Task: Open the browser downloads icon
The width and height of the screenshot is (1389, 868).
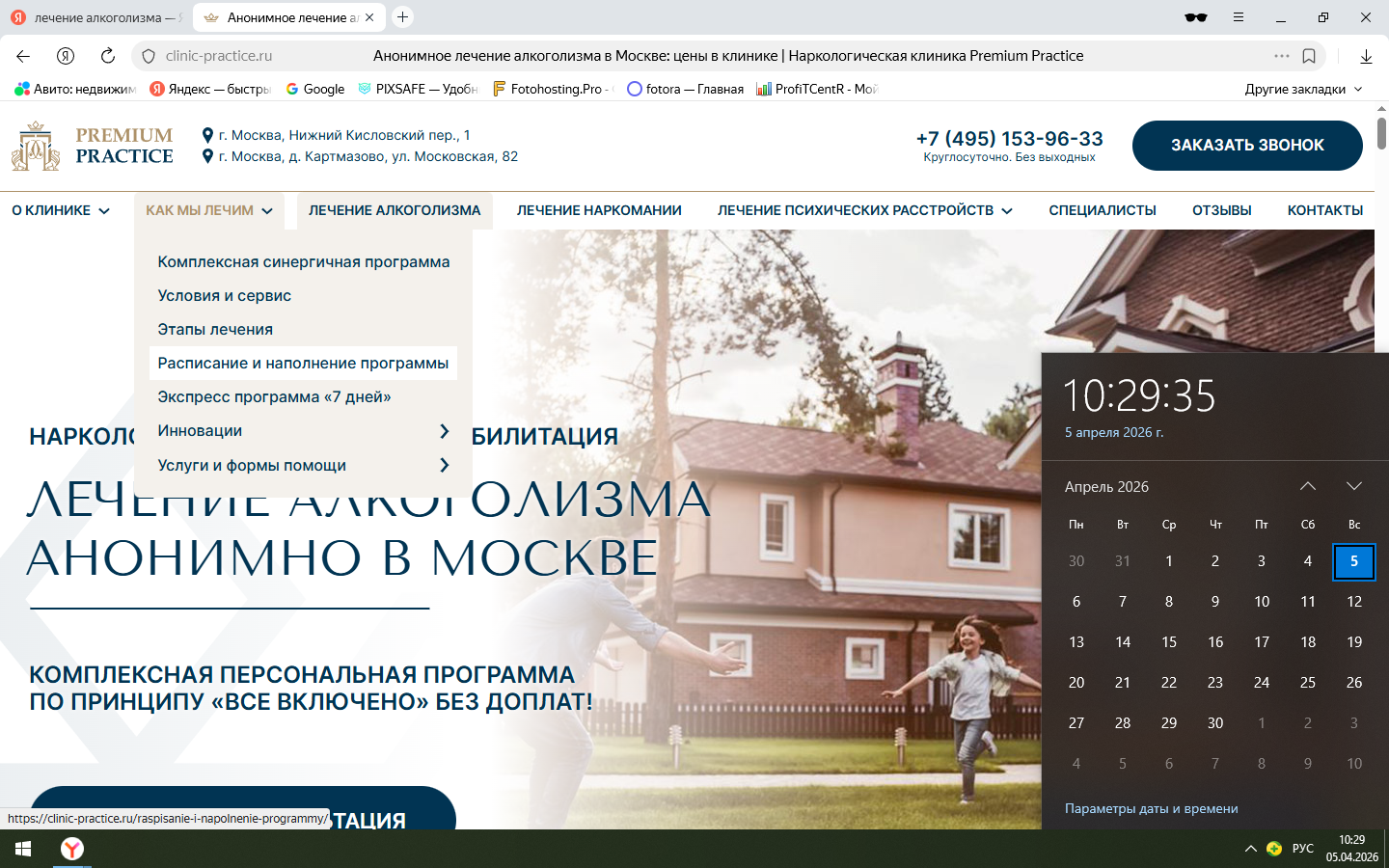Action: click(x=1366, y=56)
